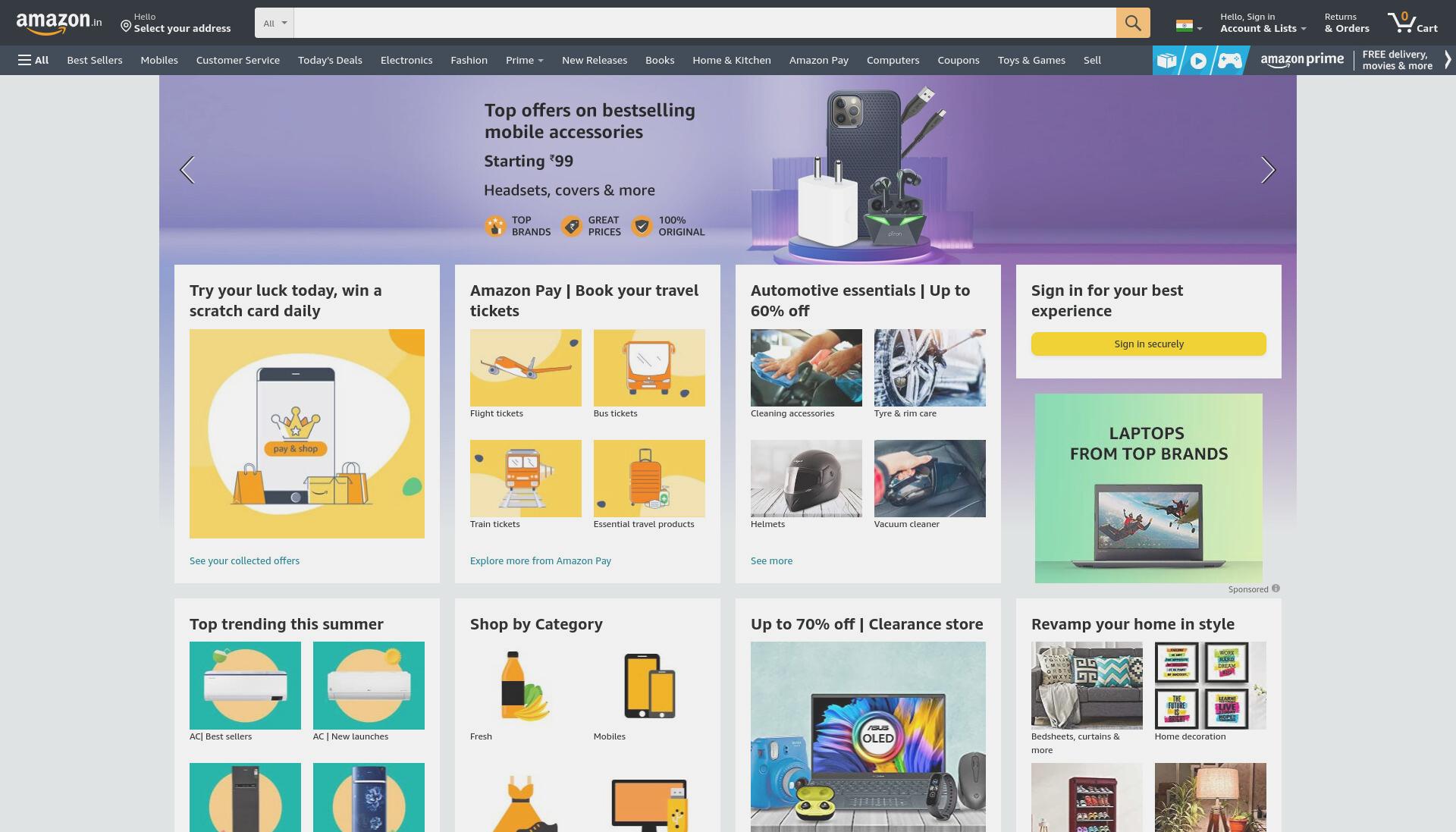The image size is (1456, 832).
Task: Show the previous banner with left arrow
Action: click(x=187, y=170)
